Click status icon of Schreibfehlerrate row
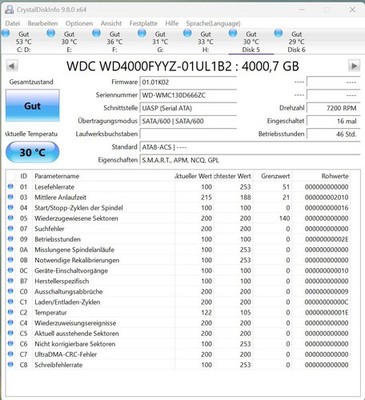The image size is (365, 400). [x=11, y=365]
